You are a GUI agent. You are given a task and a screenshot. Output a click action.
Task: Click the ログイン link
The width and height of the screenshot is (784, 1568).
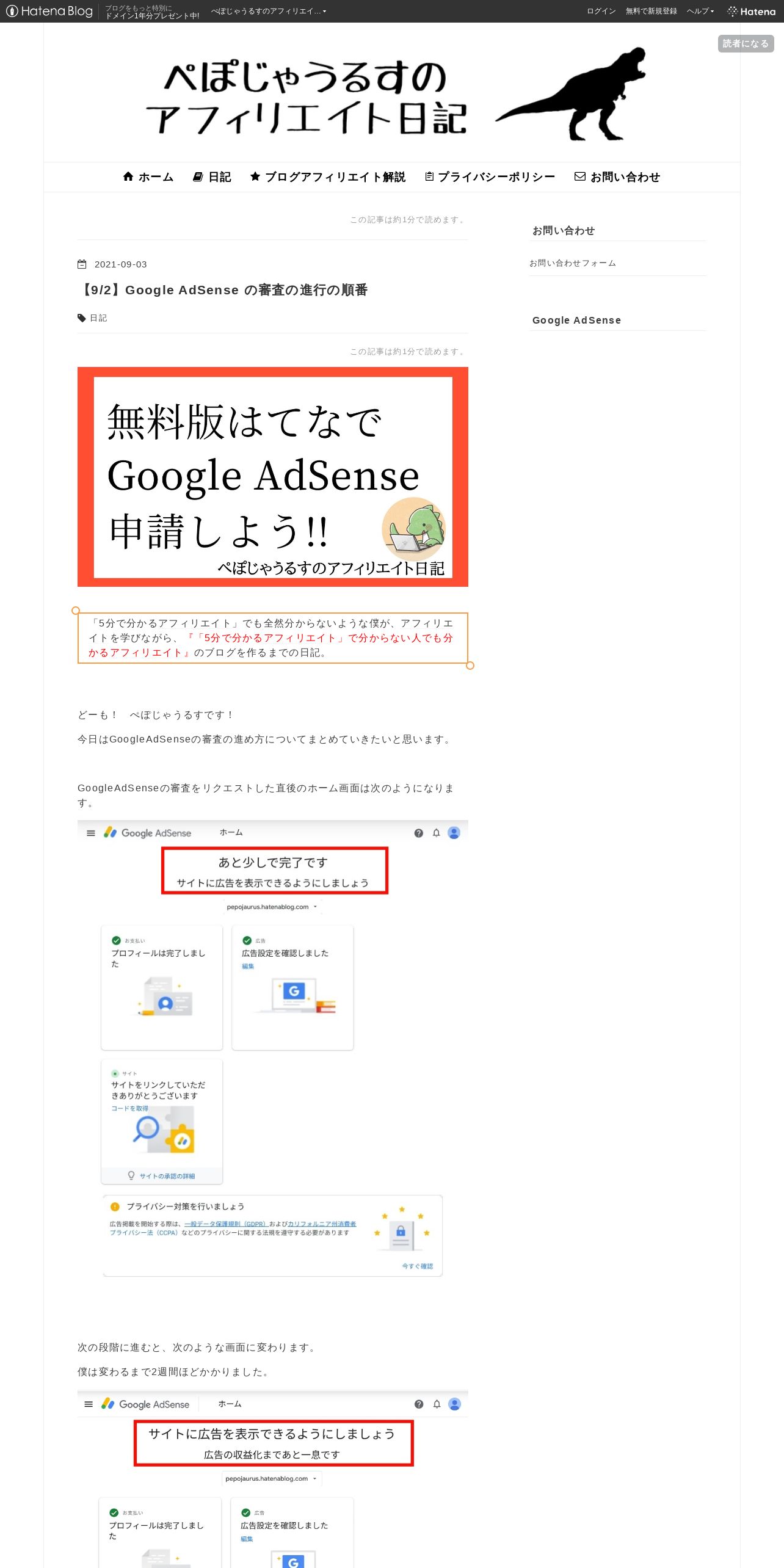pyautogui.click(x=601, y=11)
